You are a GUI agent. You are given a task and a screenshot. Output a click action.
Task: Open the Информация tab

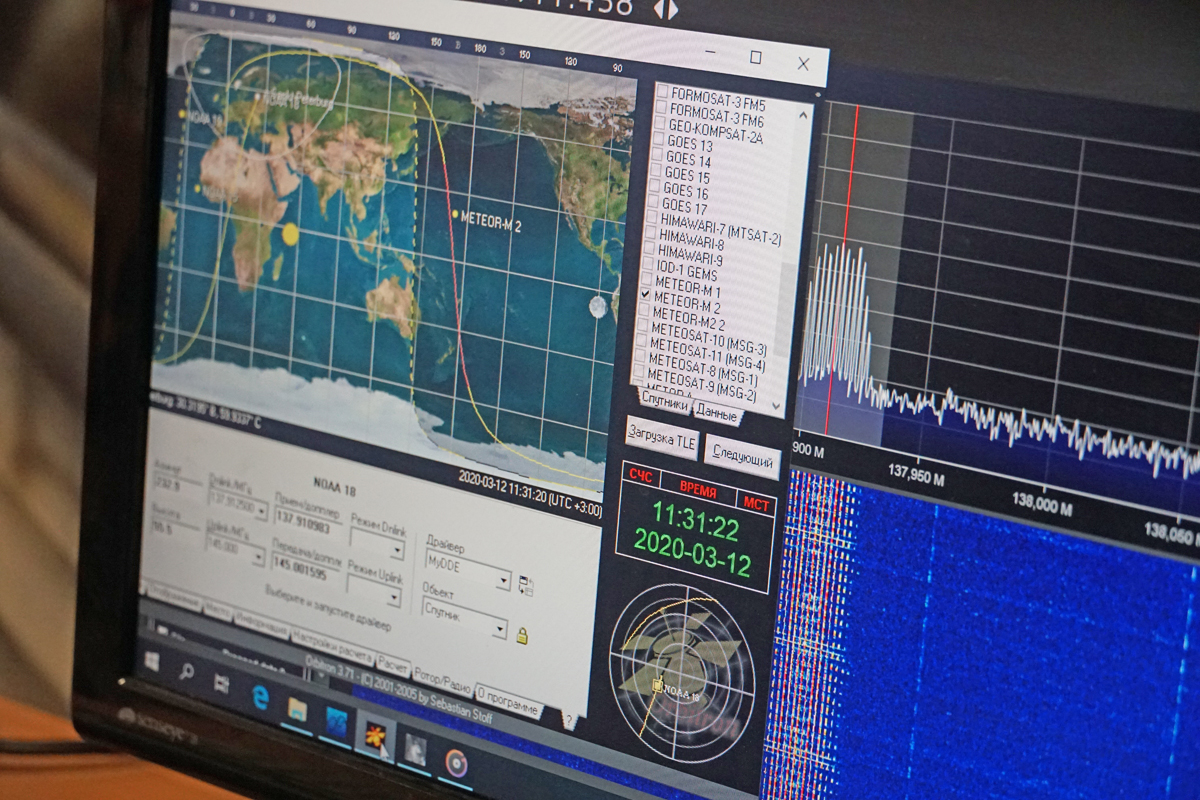(260, 627)
